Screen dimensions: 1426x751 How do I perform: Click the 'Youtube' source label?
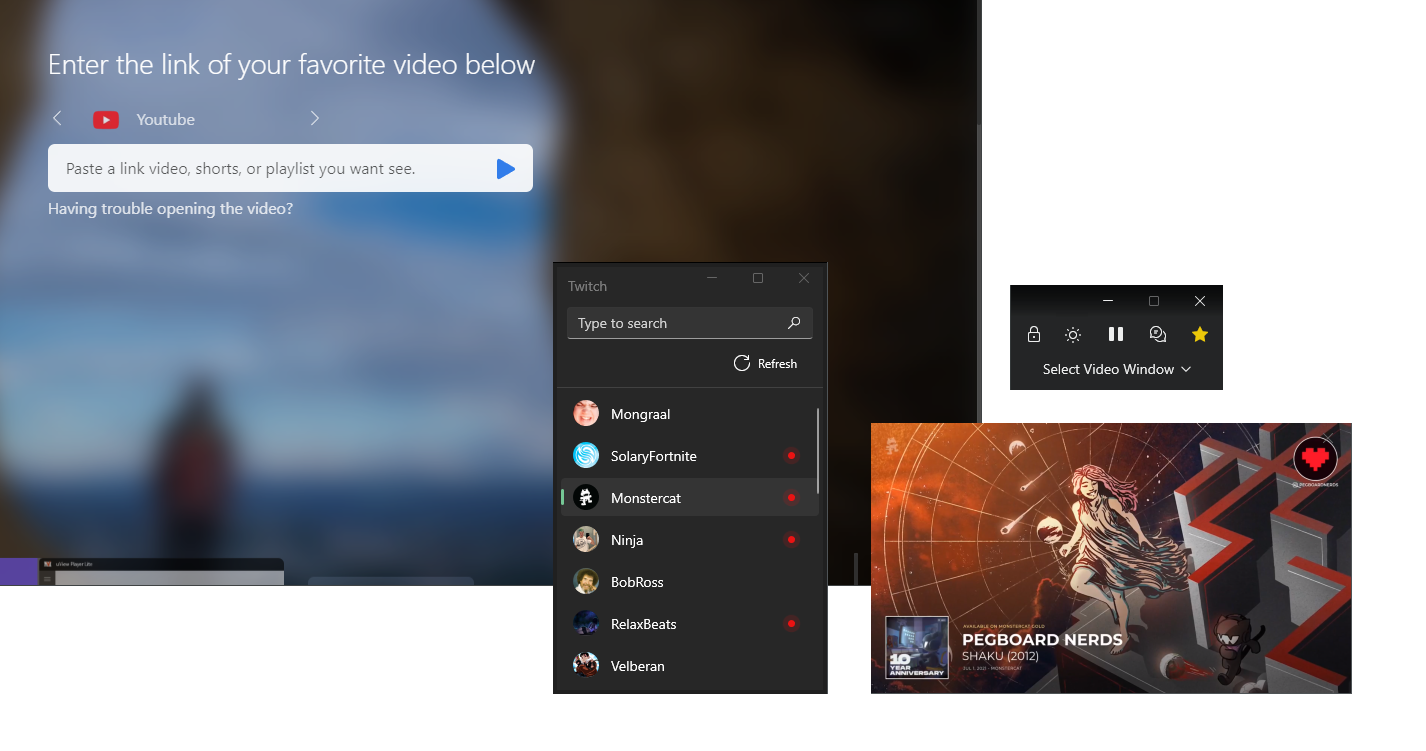(166, 120)
